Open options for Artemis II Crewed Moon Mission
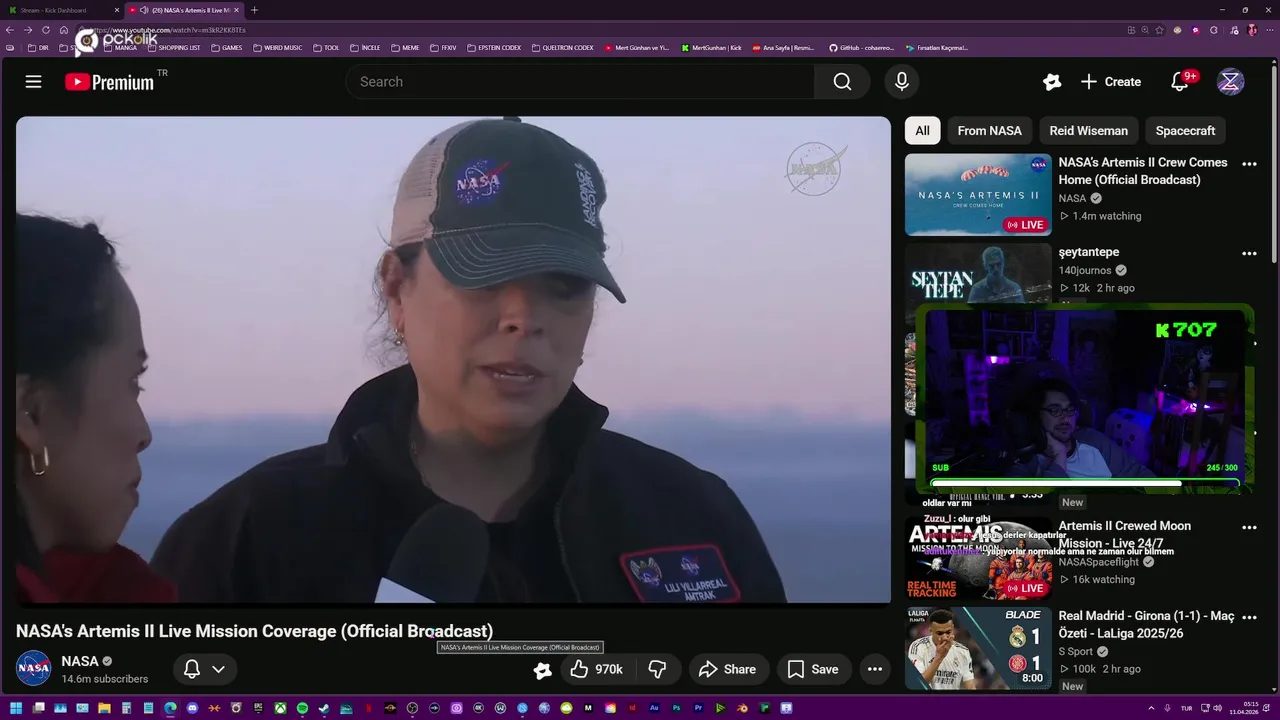Image resolution: width=1280 pixels, height=720 pixels. pos(1249,527)
